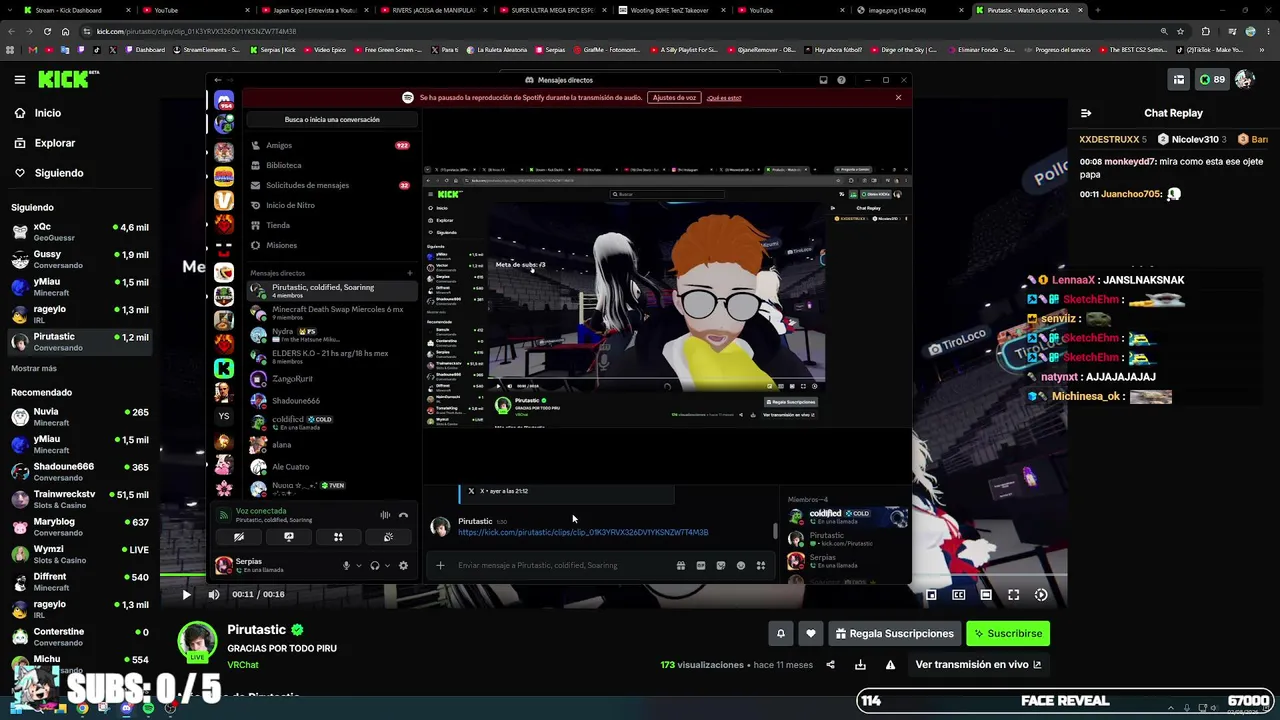1280x720 pixels.
Task: Open the Kick sidebar hamburger menu
Action: tap(19, 79)
